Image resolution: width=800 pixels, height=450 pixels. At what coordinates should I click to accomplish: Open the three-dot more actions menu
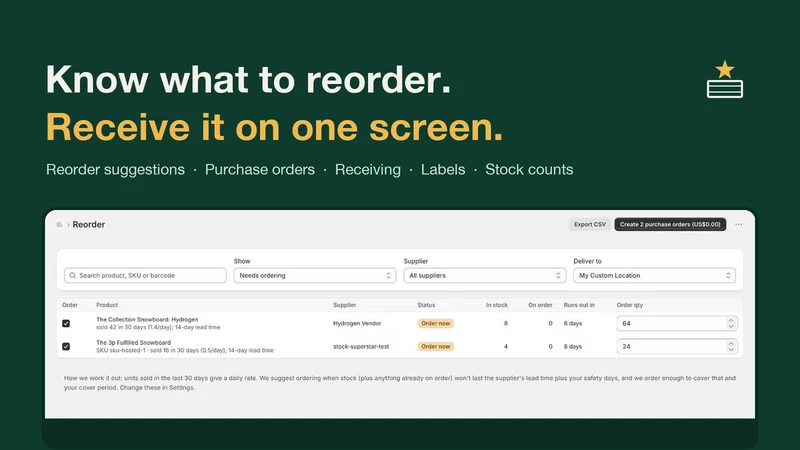738,224
